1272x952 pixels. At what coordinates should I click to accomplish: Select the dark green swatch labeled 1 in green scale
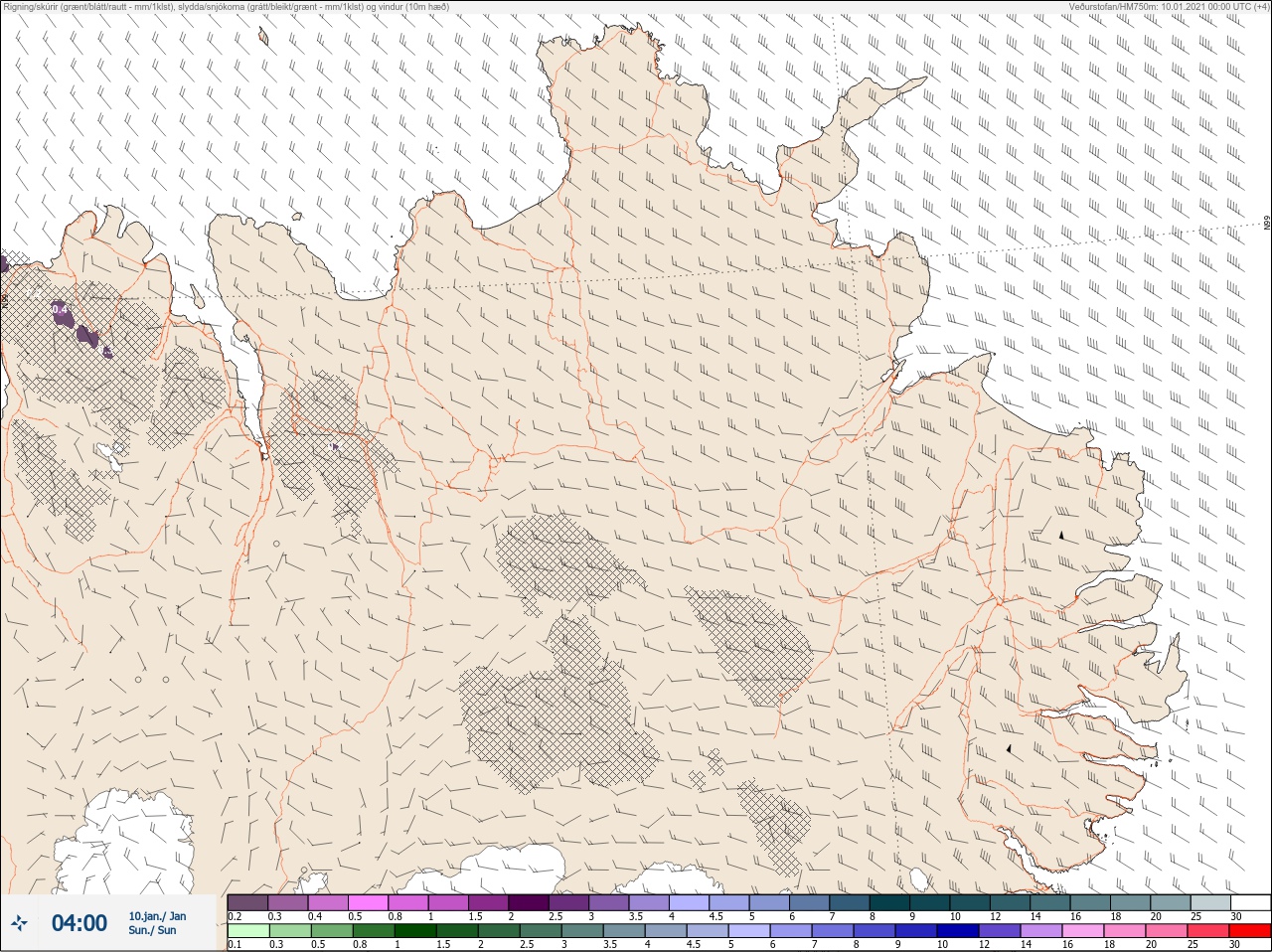click(x=415, y=931)
